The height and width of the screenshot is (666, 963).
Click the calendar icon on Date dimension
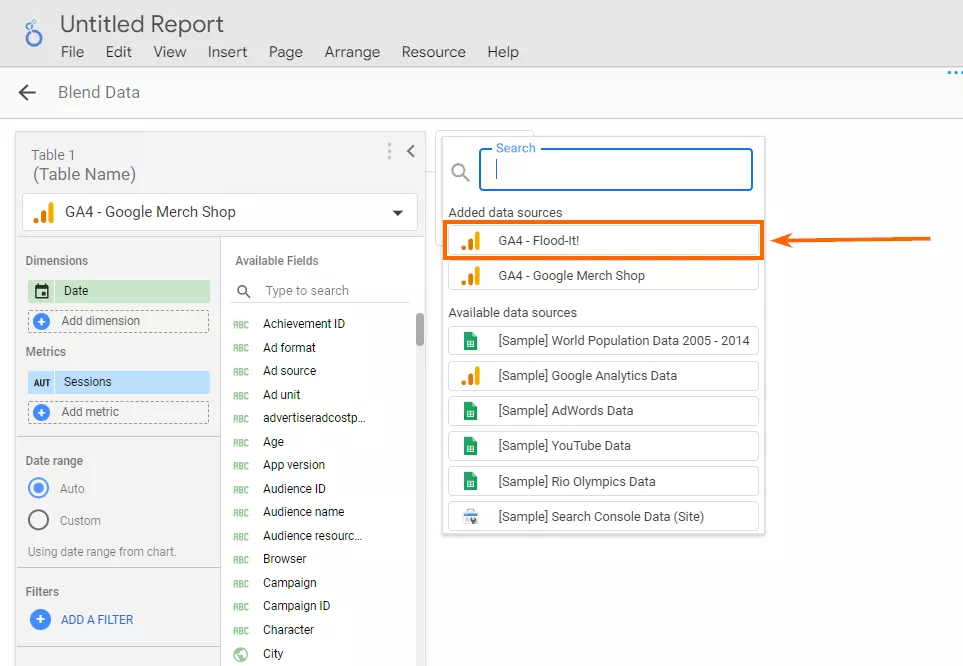(42, 291)
